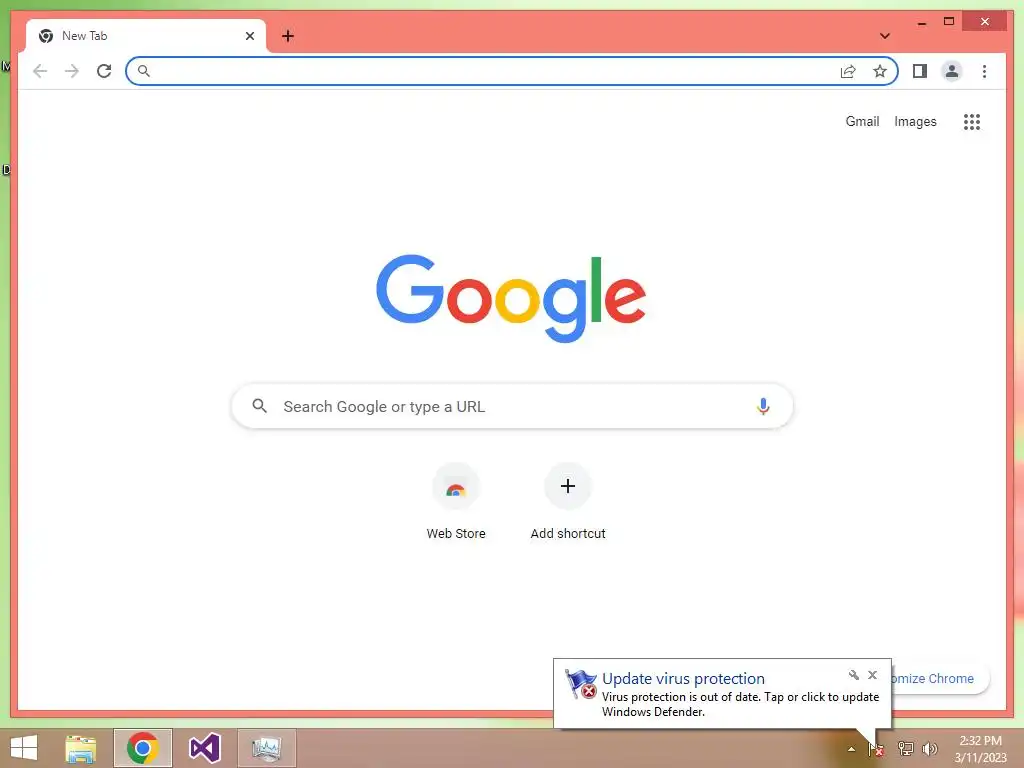Open the Web Store shortcut
The height and width of the screenshot is (768, 1024).
point(456,502)
